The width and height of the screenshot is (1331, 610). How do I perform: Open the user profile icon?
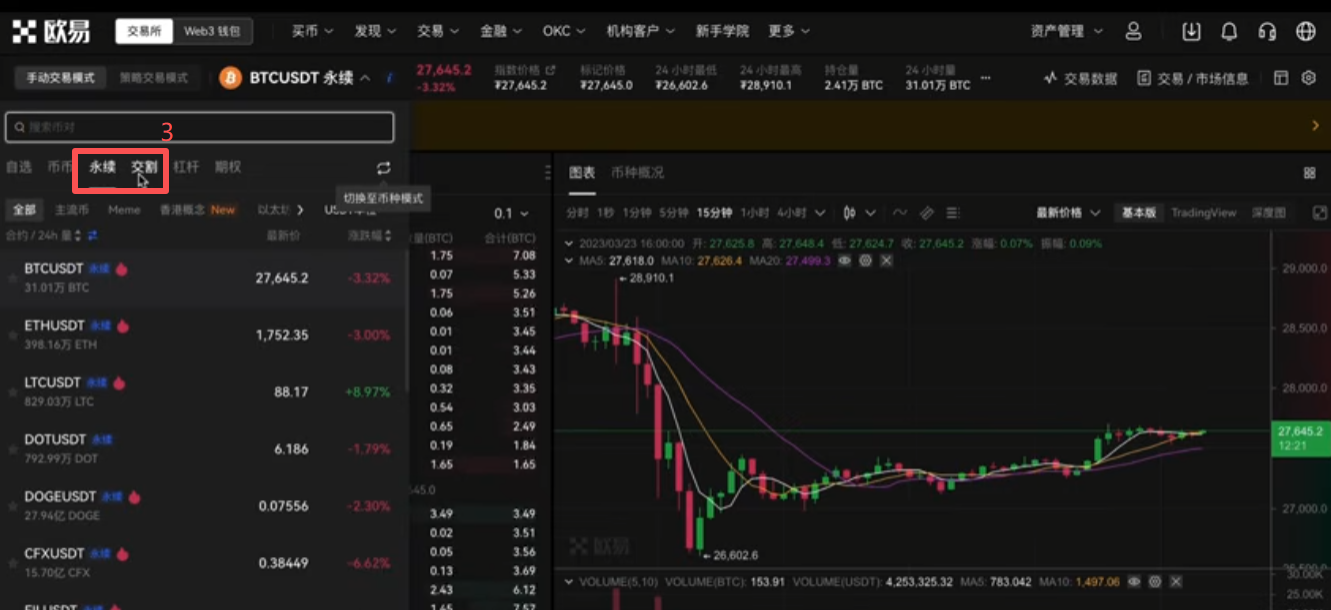1133,31
